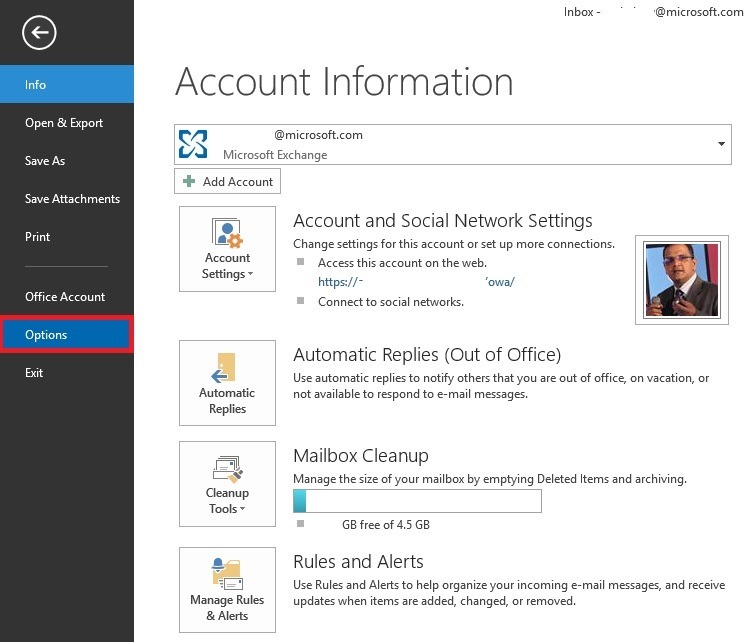Click 'Account and Social Network Settings' heading
The height and width of the screenshot is (642, 744).
[x=443, y=221]
